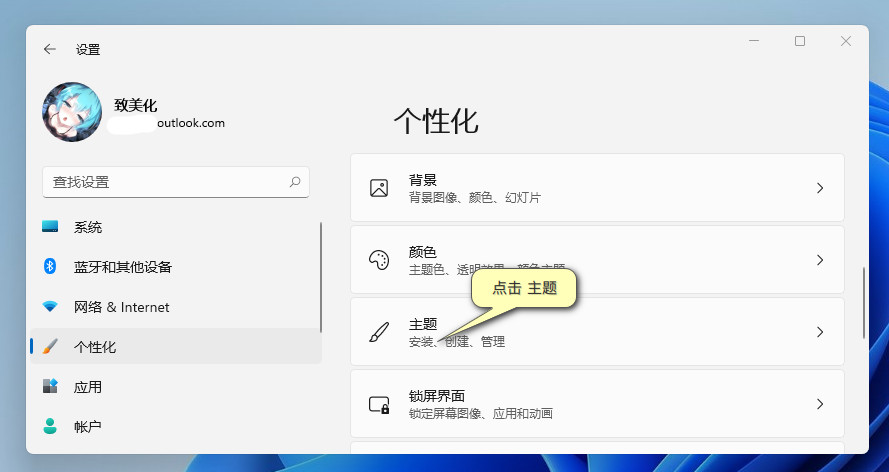The width and height of the screenshot is (889, 472).
Task: Open the Bluetooth icon for 蓝牙和其他设备
Action: click(50, 267)
